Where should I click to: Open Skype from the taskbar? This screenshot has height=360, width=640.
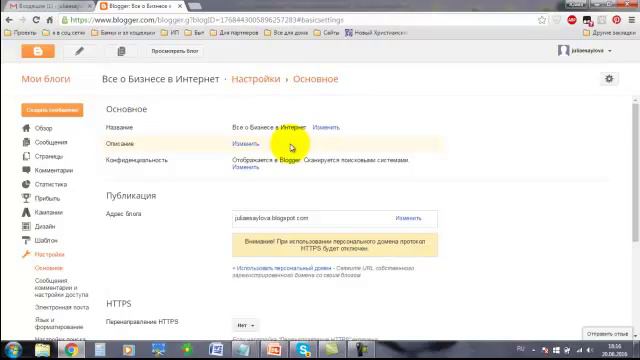coord(303,350)
